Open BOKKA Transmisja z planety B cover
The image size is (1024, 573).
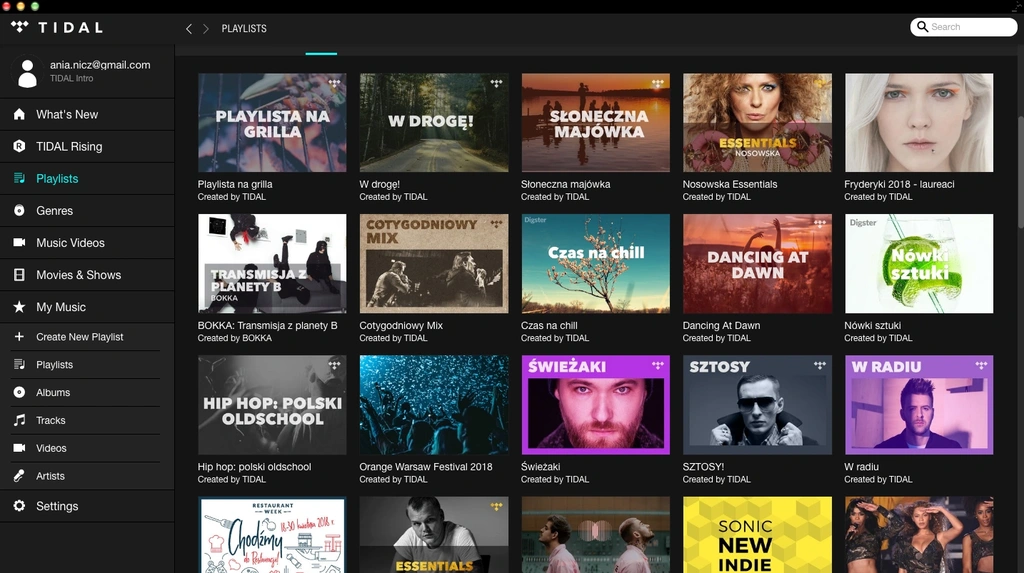[x=272, y=264]
